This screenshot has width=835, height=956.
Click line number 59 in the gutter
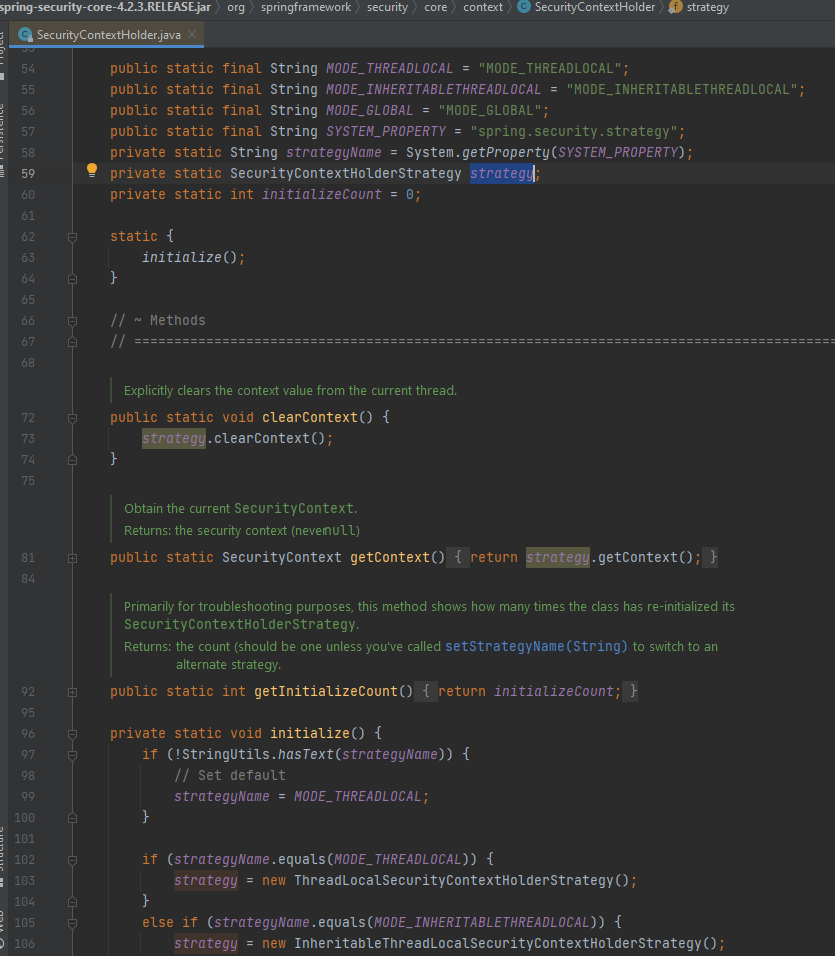pos(28,172)
